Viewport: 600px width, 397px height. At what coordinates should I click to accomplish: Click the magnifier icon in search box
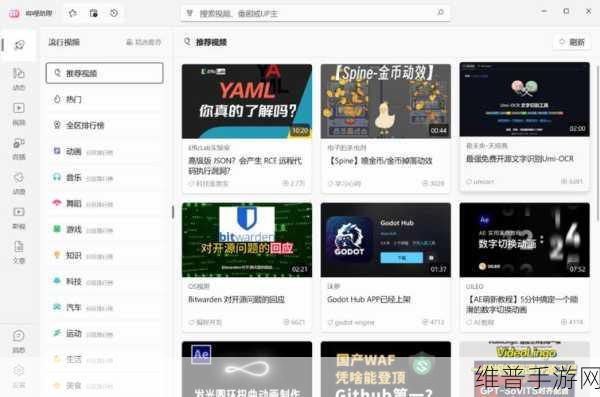click(440, 13)
